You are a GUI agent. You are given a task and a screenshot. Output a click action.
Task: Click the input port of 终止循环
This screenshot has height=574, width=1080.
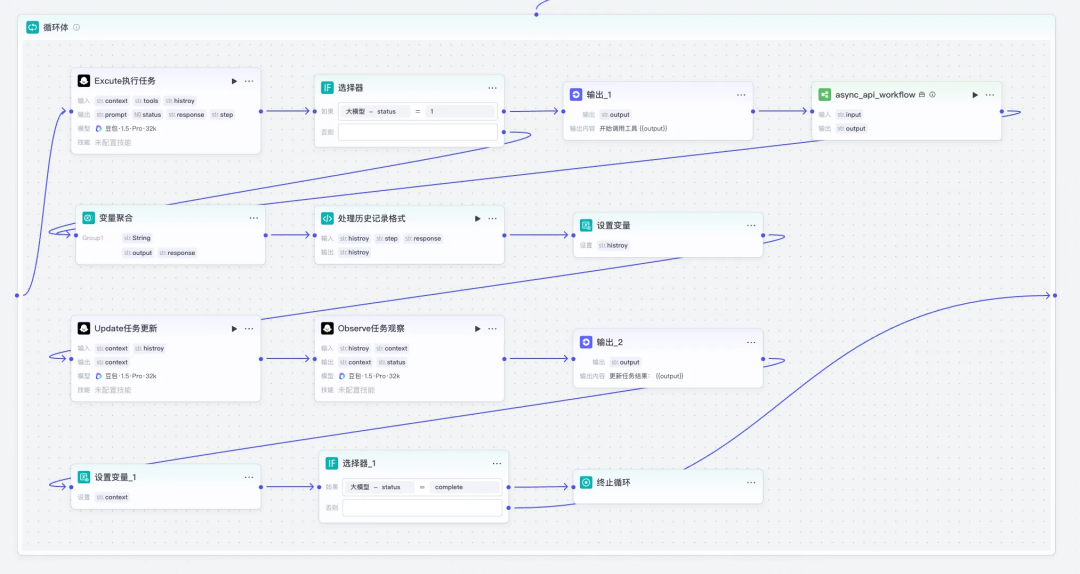point(573,487)
